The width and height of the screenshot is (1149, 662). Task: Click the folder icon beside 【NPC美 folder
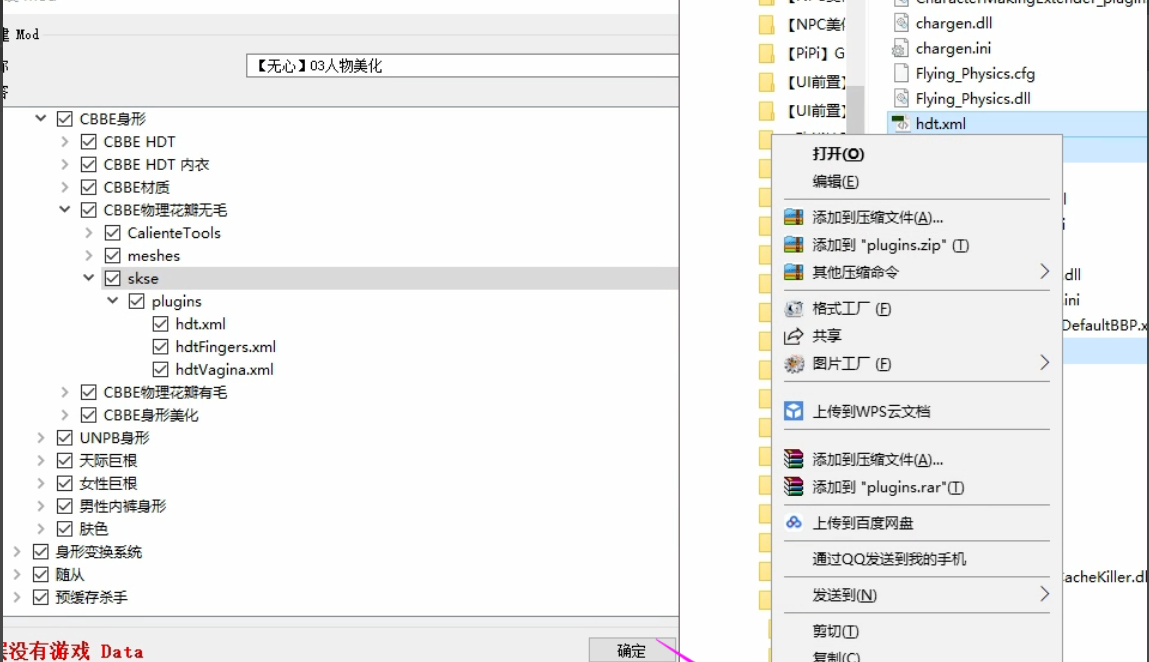[766, 25]
